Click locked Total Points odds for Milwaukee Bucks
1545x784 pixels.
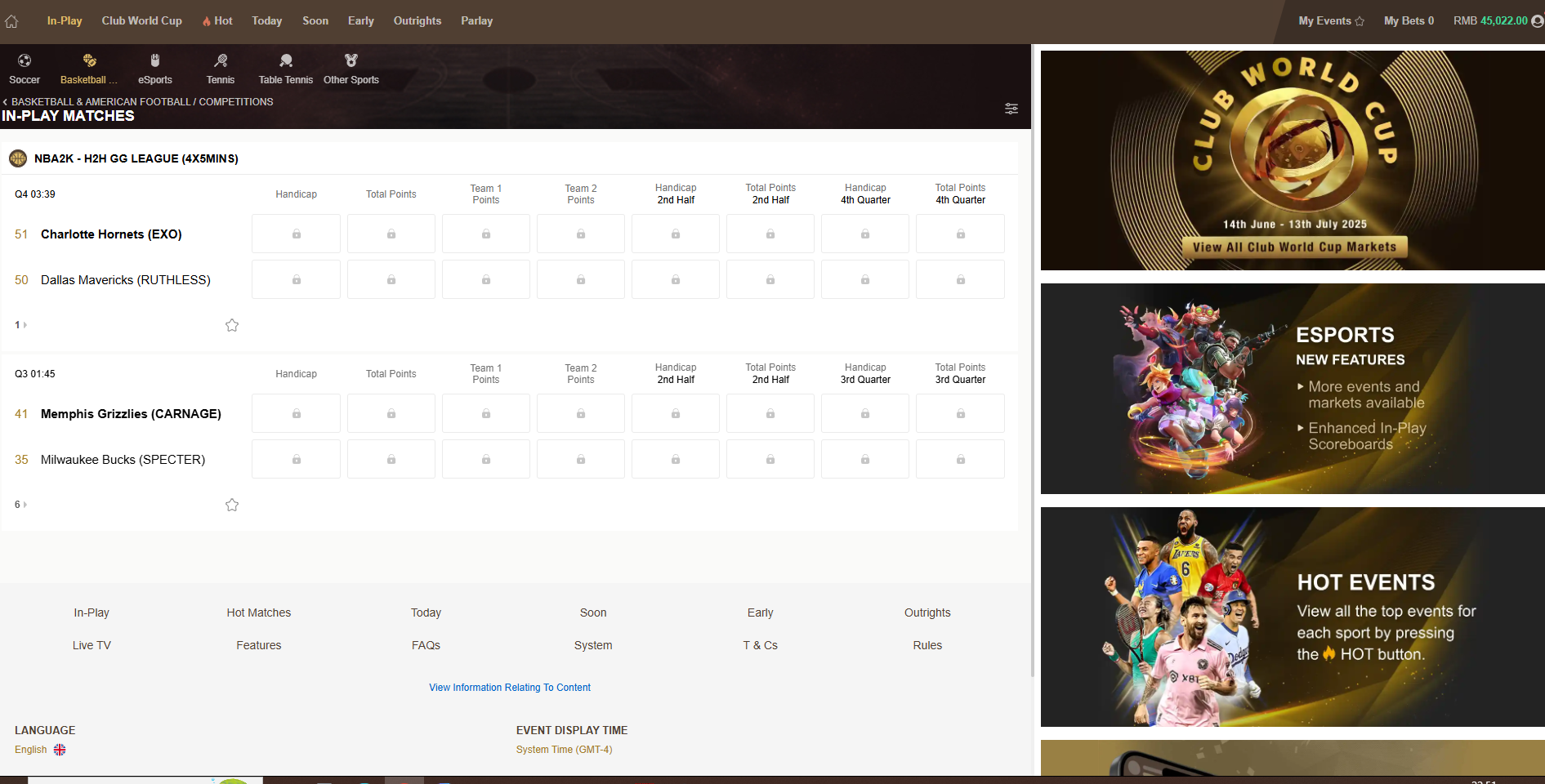pyautogui.click(x=391, y=460)
